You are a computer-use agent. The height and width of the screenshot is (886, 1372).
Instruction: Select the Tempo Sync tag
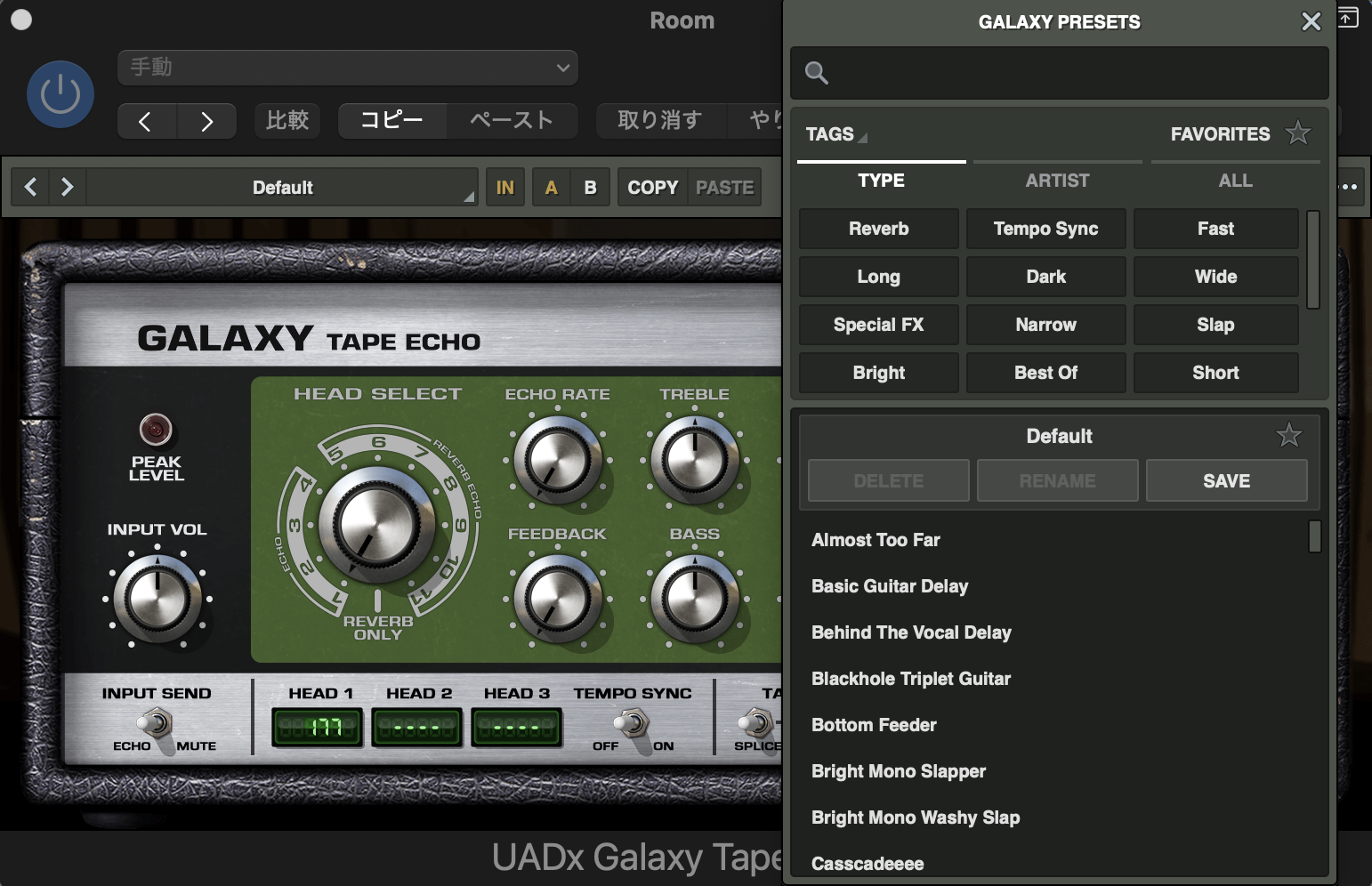point(1046,229)
